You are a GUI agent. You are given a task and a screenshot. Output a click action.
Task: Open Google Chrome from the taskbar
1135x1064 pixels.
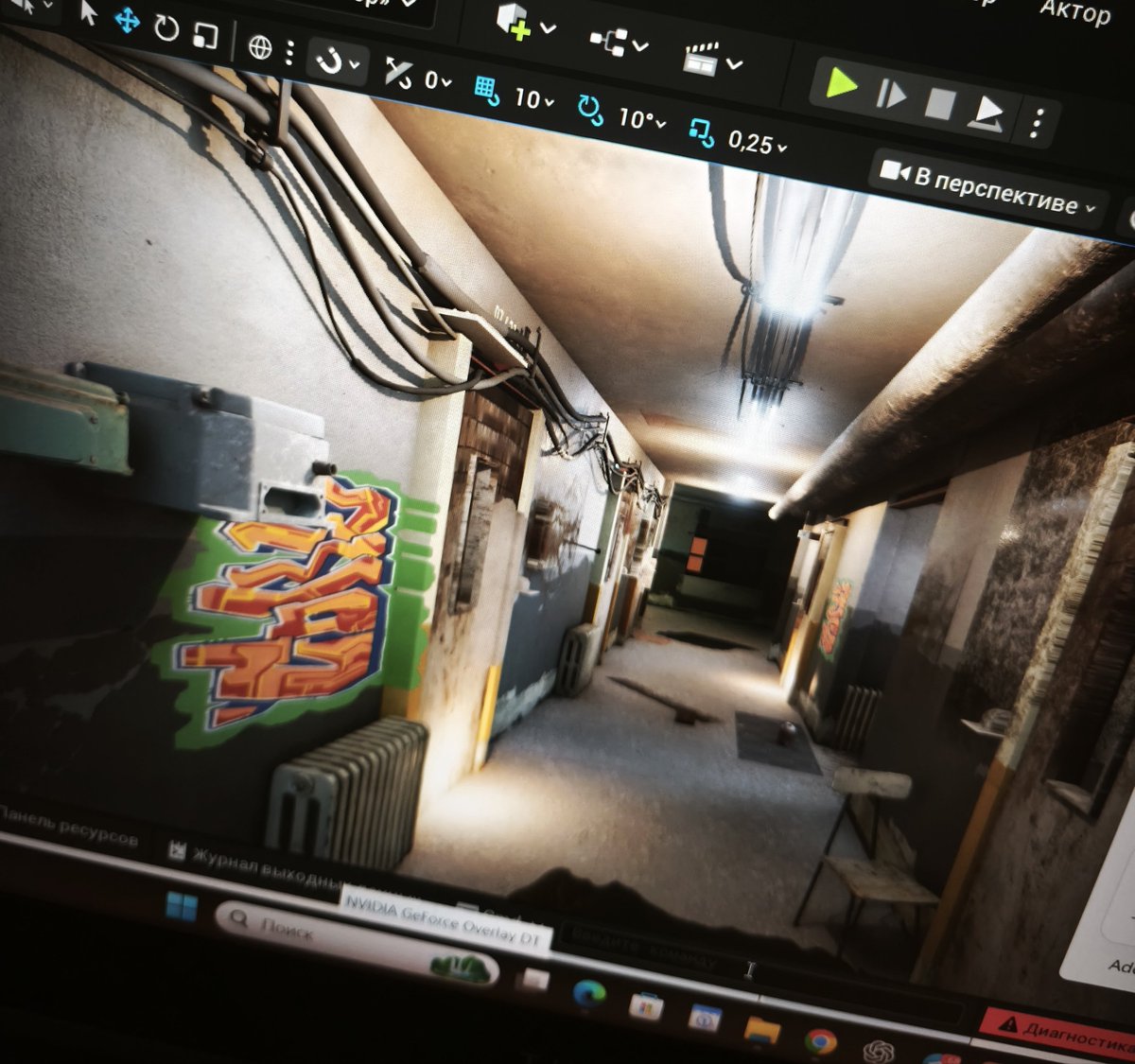coord(820,1041)
